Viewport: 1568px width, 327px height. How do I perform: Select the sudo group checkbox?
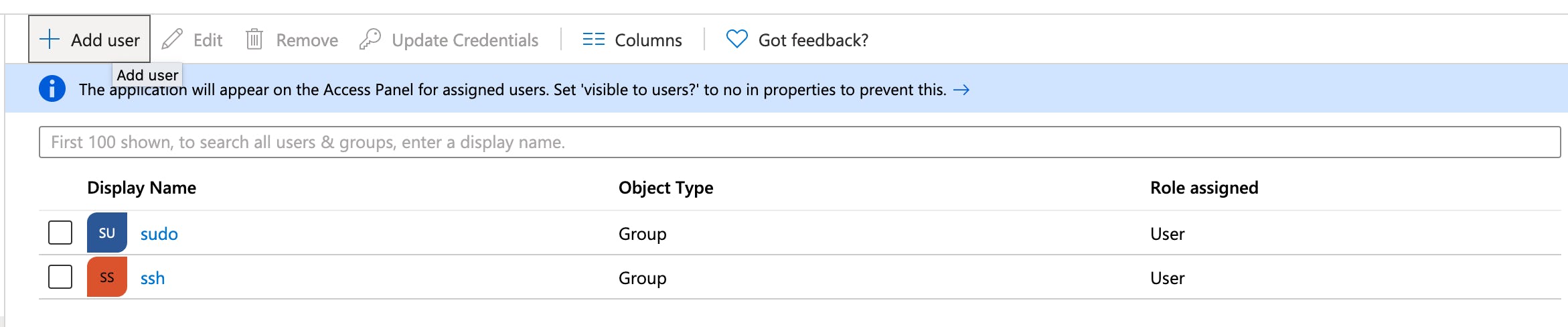60,233
